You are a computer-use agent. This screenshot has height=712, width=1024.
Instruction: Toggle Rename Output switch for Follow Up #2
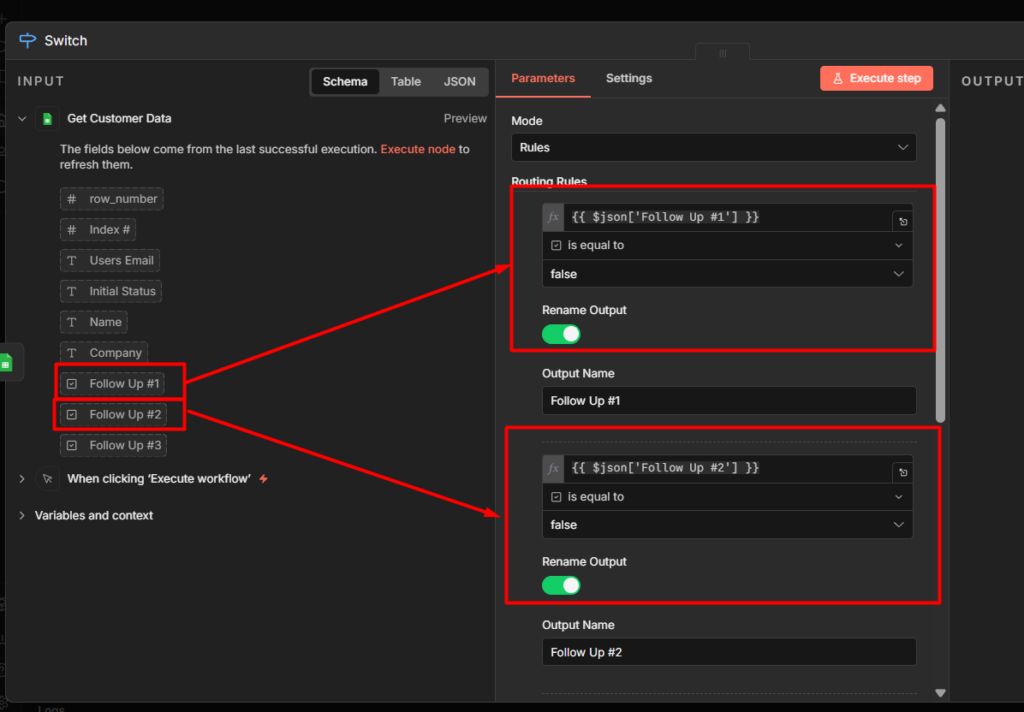click(x=561, y=585)
